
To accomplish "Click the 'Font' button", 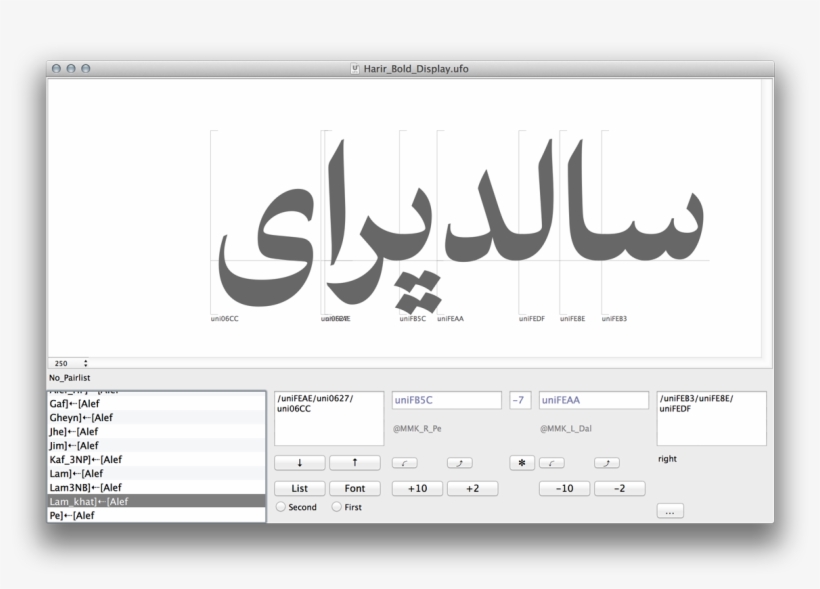I will tap(355, 488).
